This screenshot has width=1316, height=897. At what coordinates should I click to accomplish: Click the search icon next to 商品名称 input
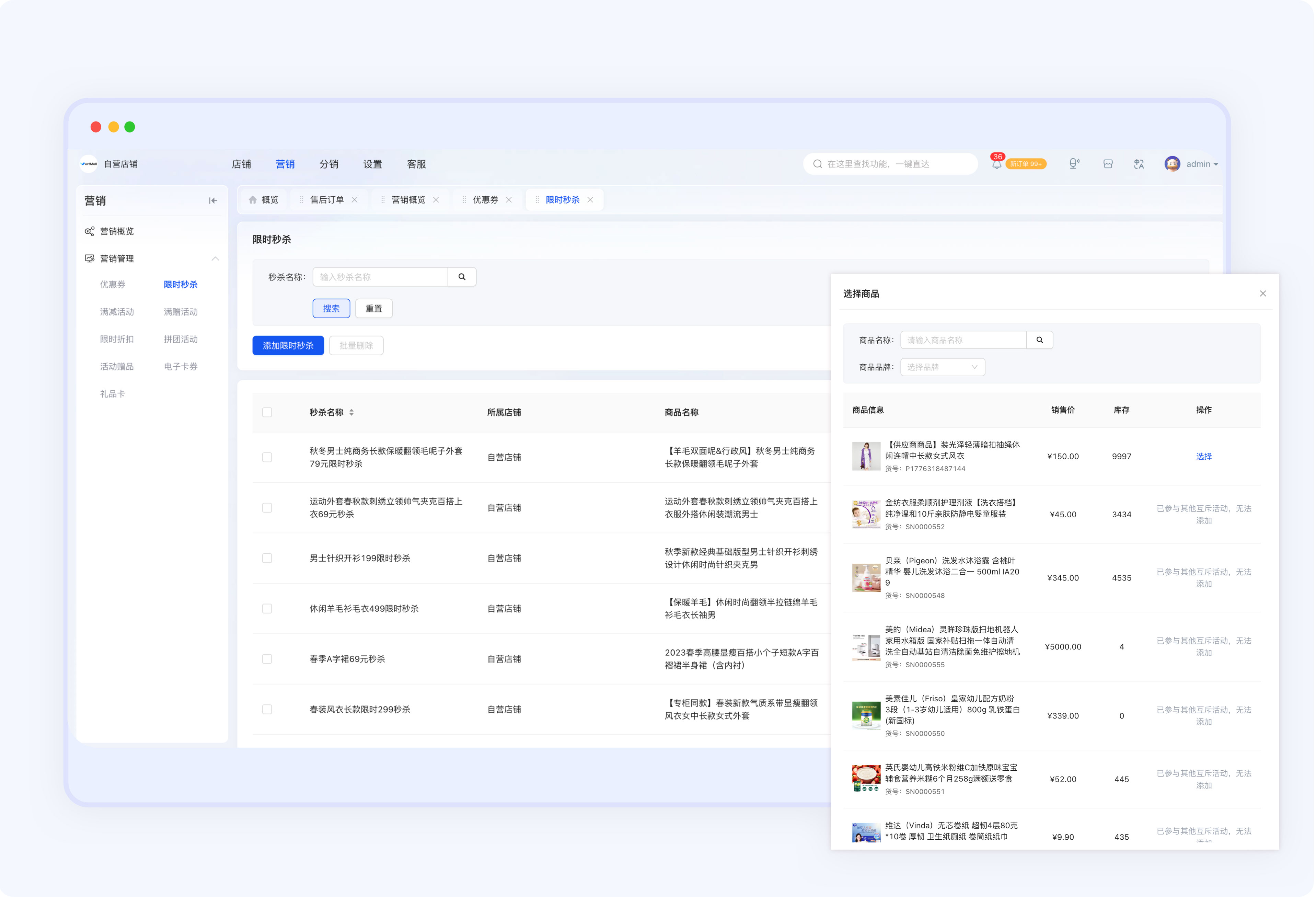tap(1039, 340)
